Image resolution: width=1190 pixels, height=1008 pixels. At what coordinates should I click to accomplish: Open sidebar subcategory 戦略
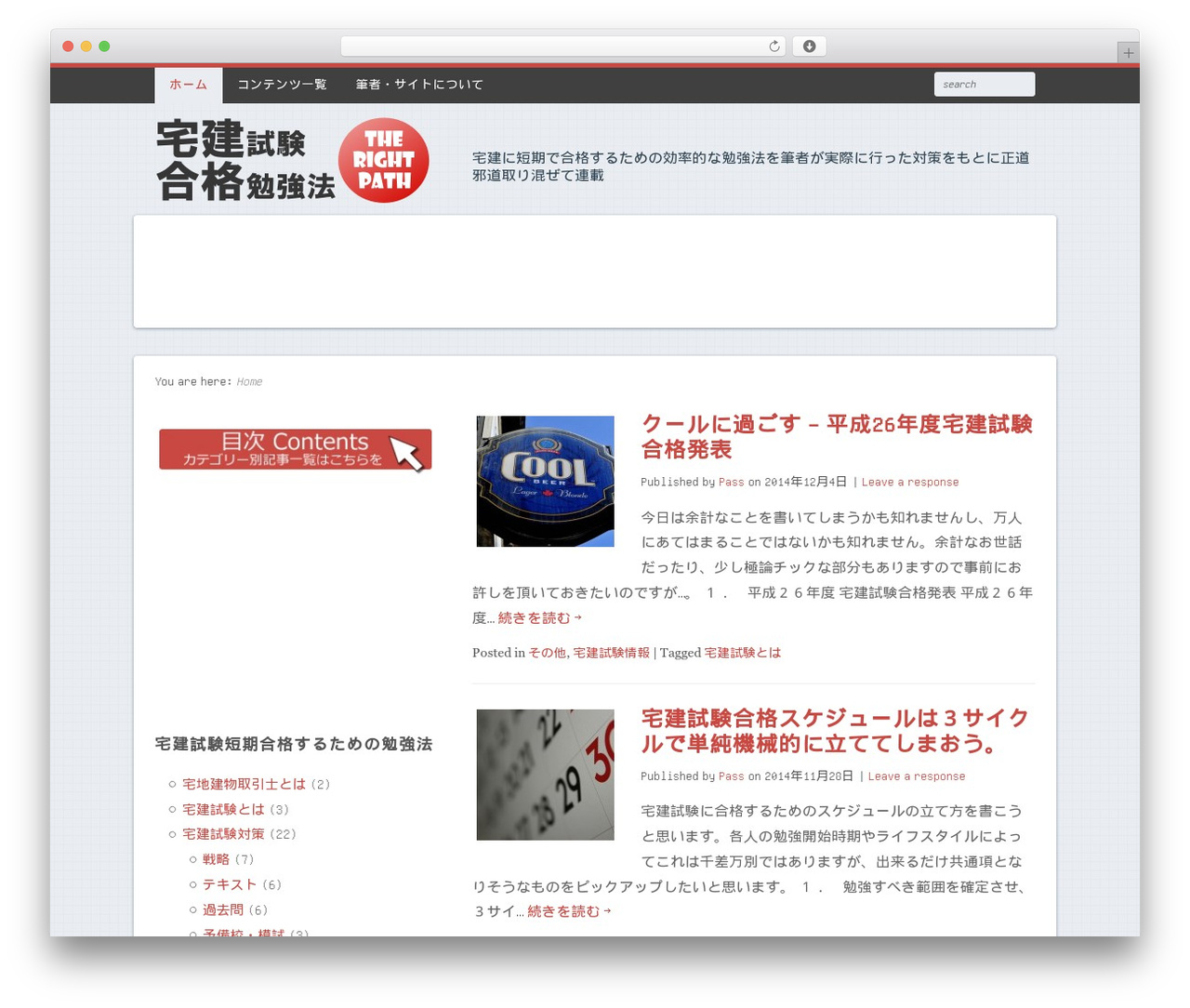click(216, 860)
